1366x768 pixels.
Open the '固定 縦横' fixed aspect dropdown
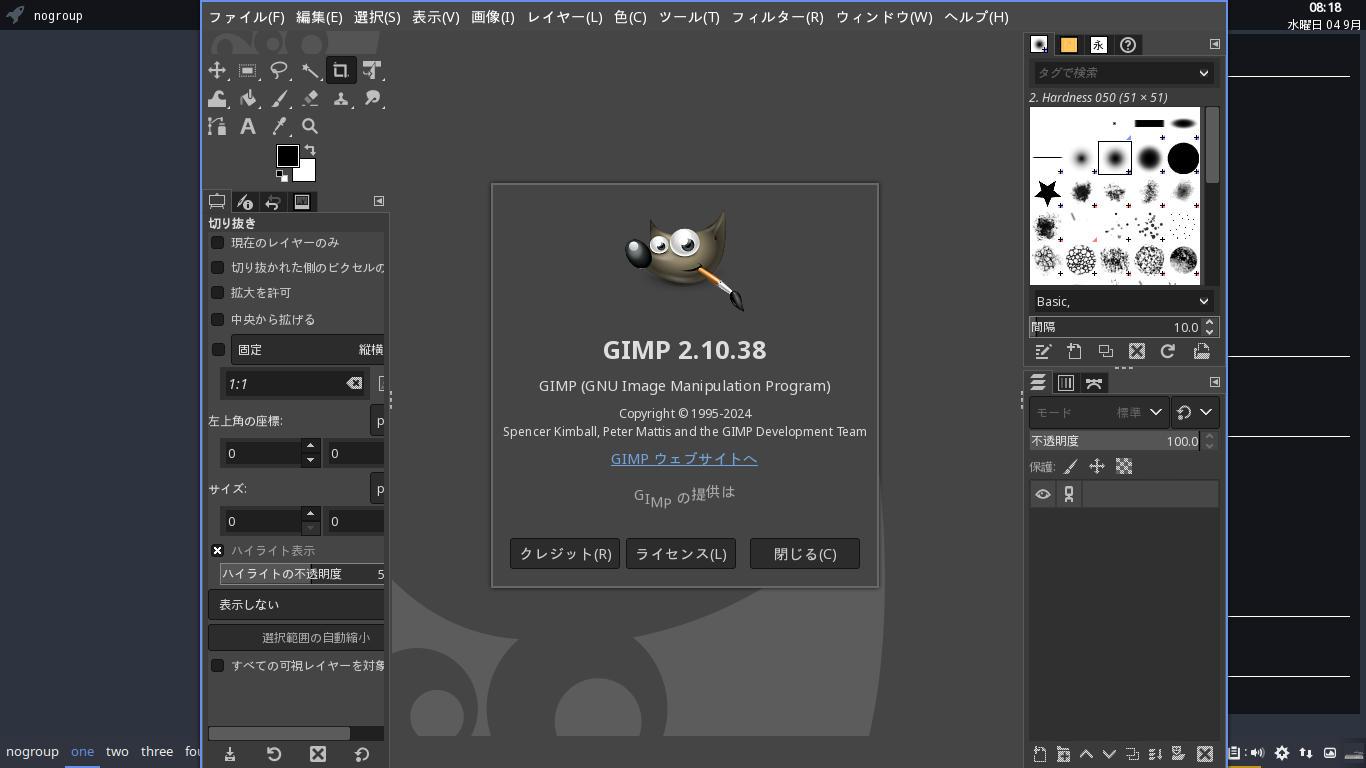(308, 350)
